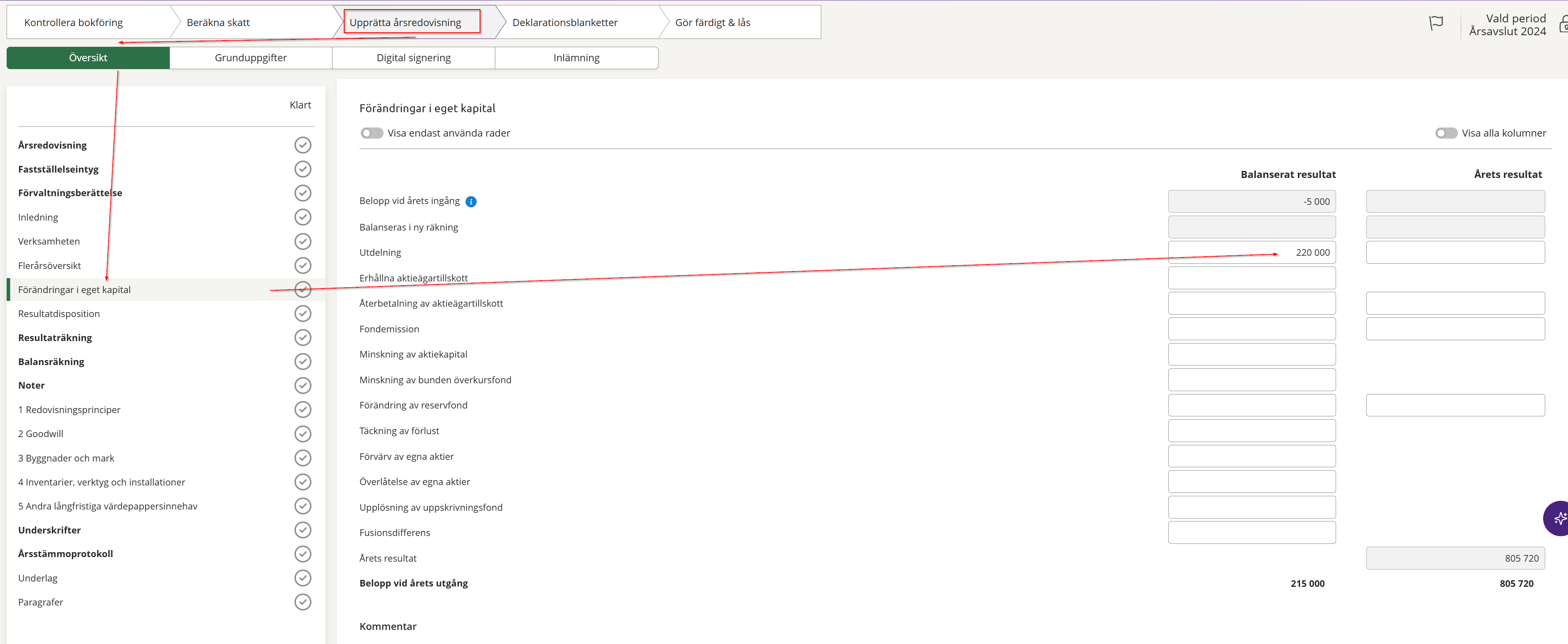
Task: Click the checkmark icon for Paragrafer
Action: 302,602
